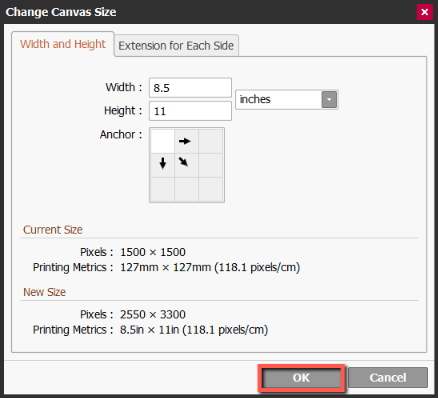Confirm canvas size with OK
Image resolution: width=438 pixels, height=398 pixels.
click(301, 378)
